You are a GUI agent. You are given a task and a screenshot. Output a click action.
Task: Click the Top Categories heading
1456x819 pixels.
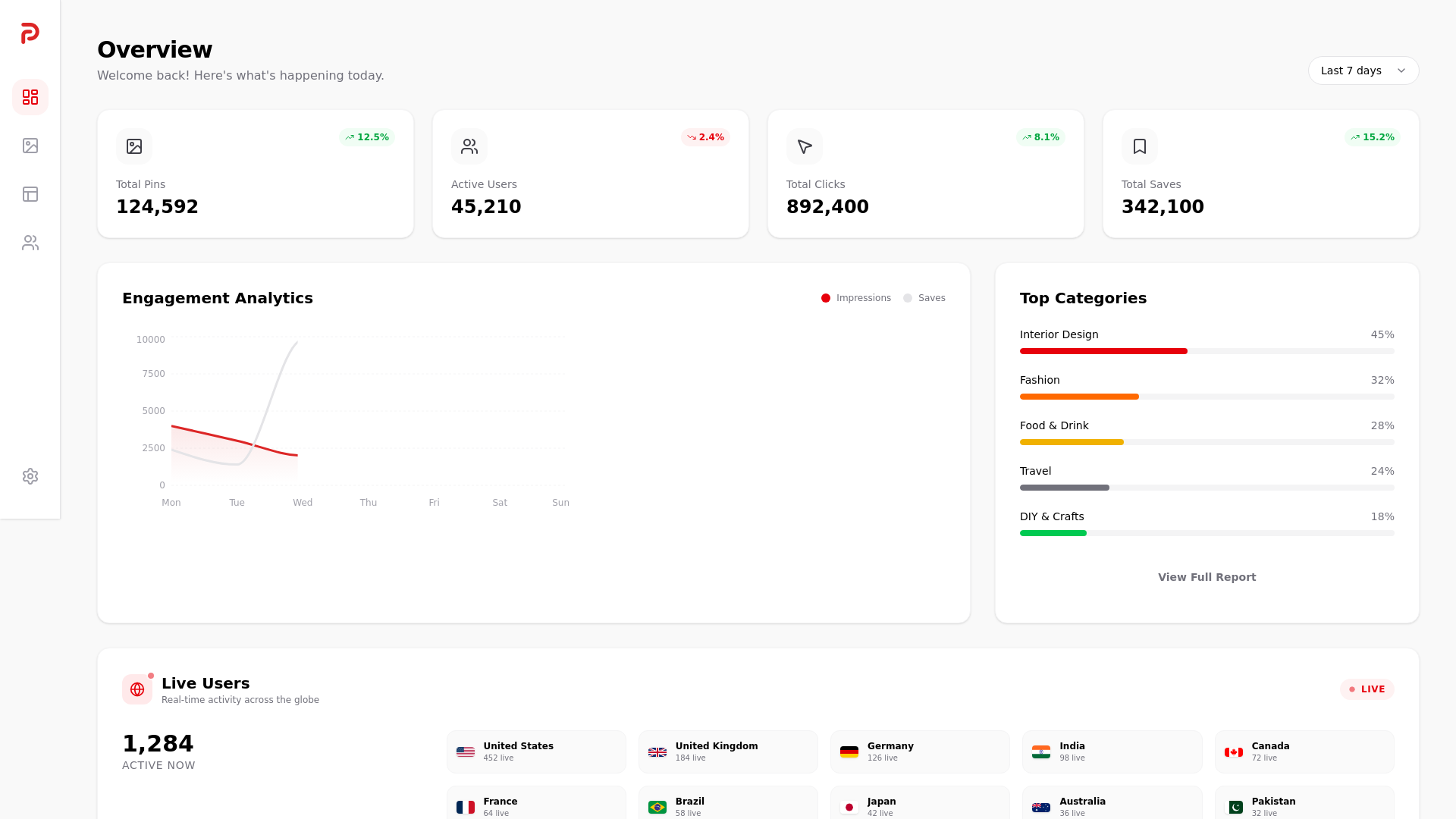click(1083, 298)
